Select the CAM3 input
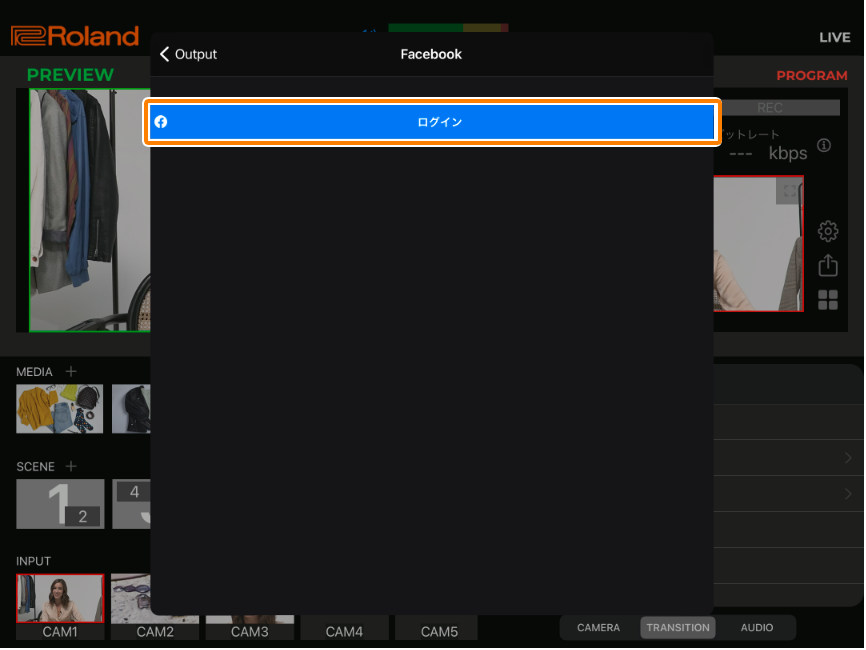This screenshot has height=650, width=866. (250, 628)
